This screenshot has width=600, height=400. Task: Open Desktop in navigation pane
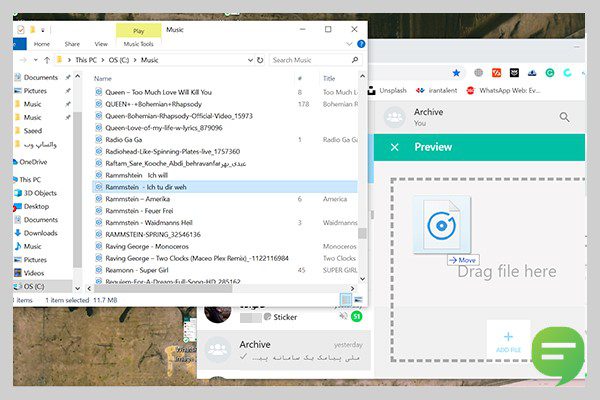click(x=36, y=206)
